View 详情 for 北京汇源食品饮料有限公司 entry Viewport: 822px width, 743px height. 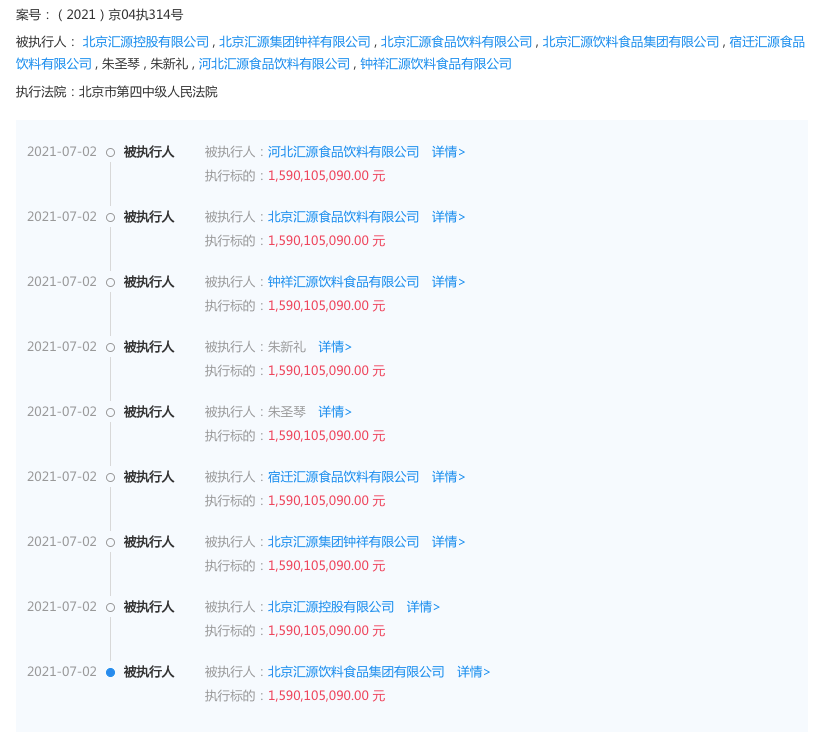click(x=448, y=217)
